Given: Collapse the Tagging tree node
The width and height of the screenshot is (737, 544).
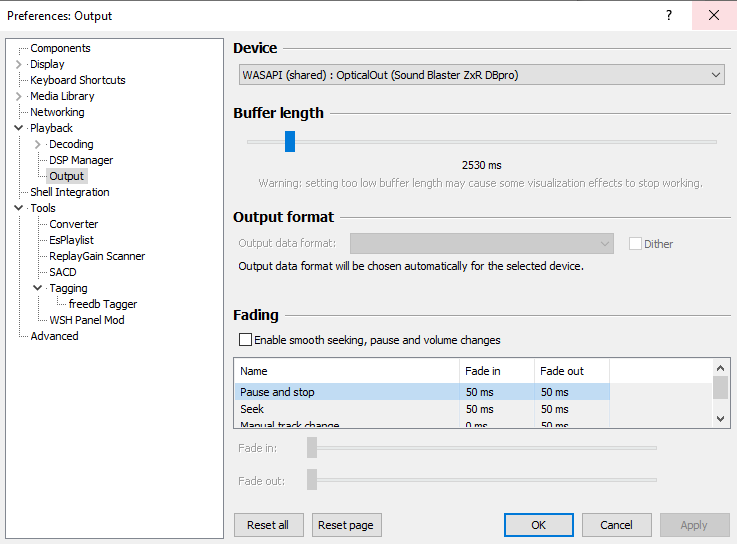Looking at the screenshot, I should click(38, 288).
